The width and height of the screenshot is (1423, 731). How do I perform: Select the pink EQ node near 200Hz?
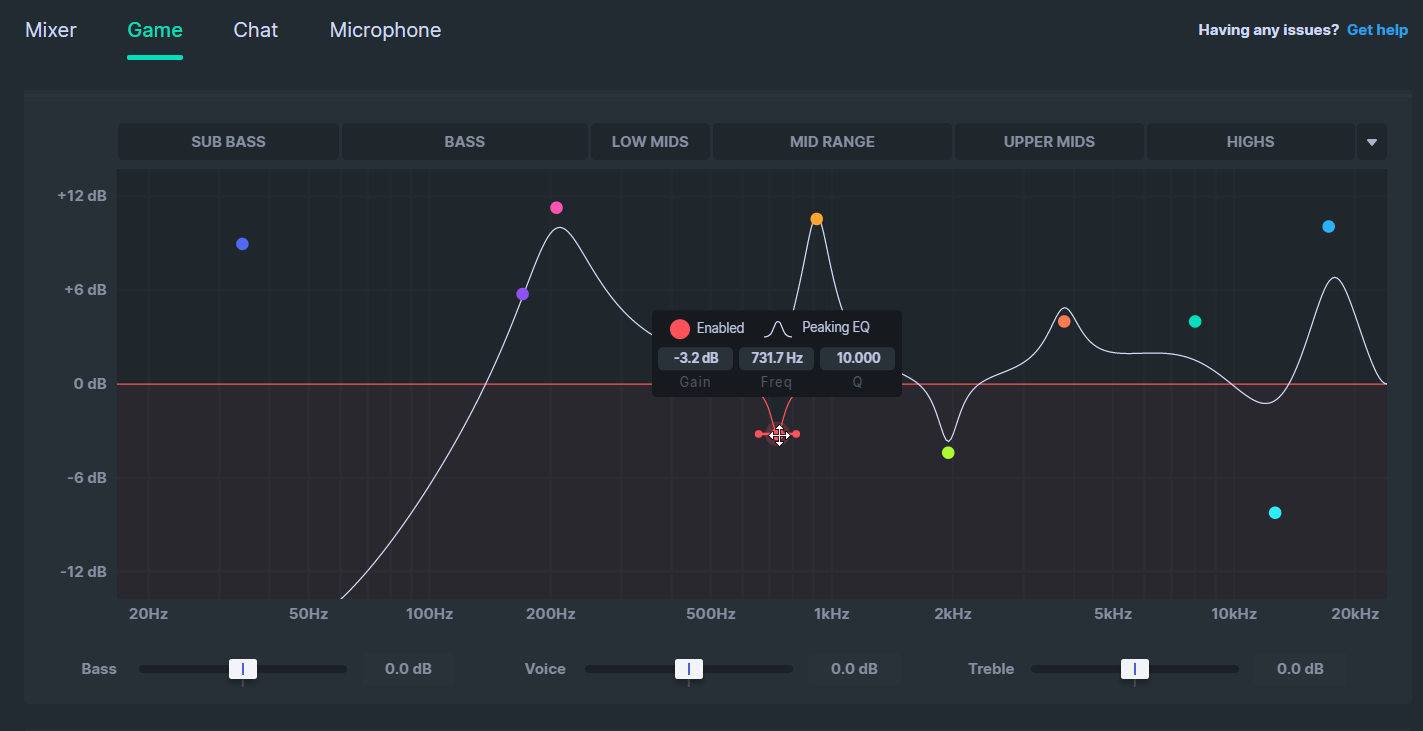[x=556, y=208]
